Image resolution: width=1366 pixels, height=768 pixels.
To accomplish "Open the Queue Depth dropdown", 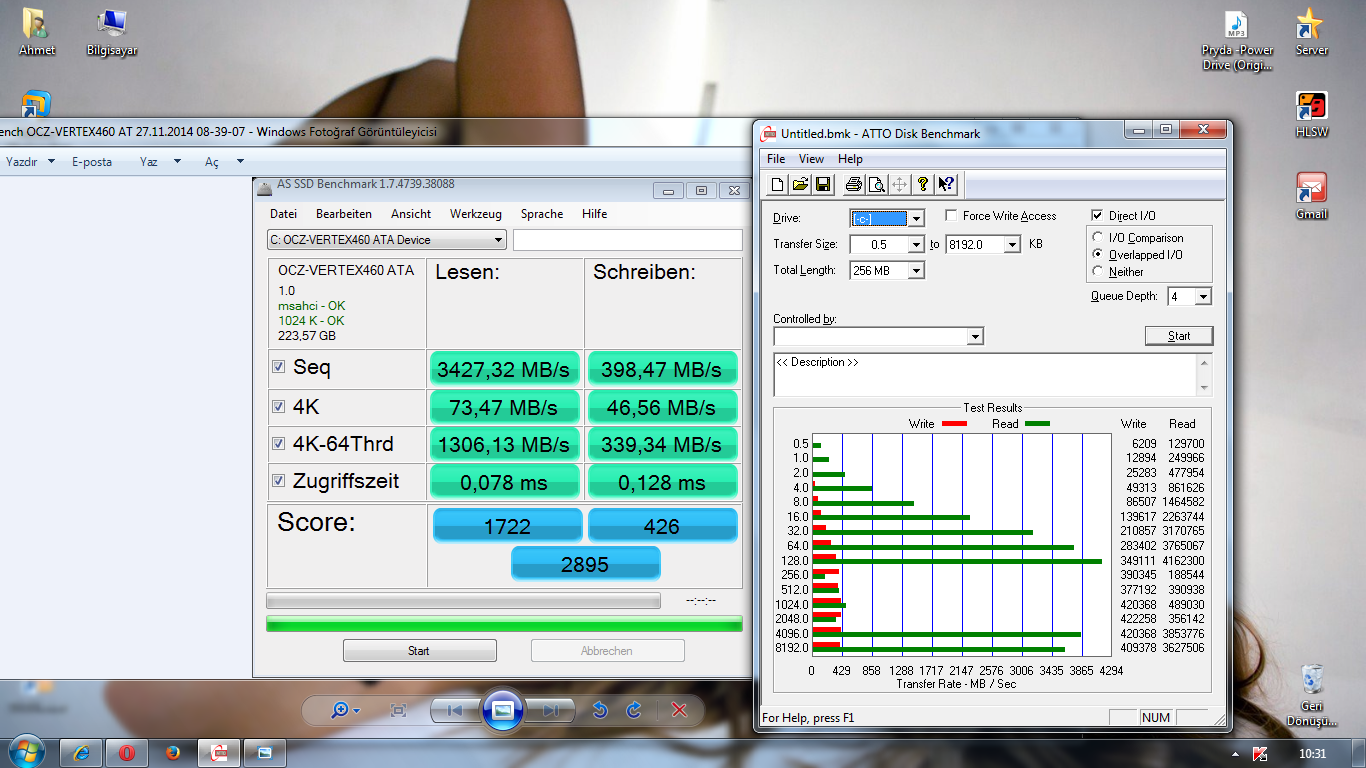I will 1203,296.
